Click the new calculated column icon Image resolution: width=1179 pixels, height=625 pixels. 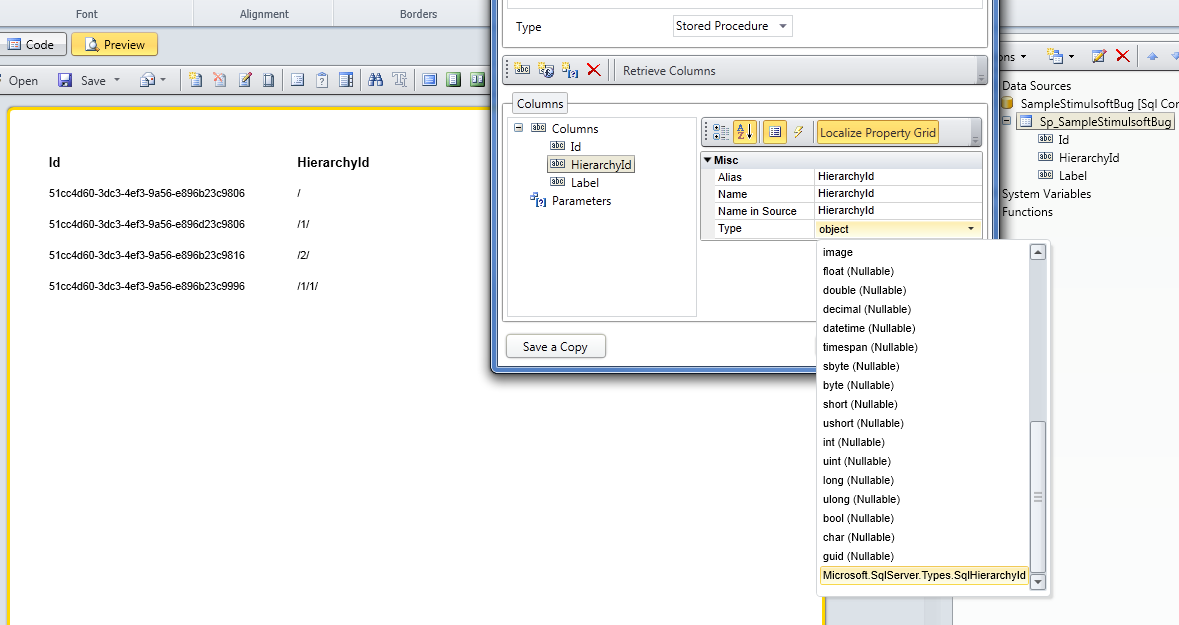point(546,70)
